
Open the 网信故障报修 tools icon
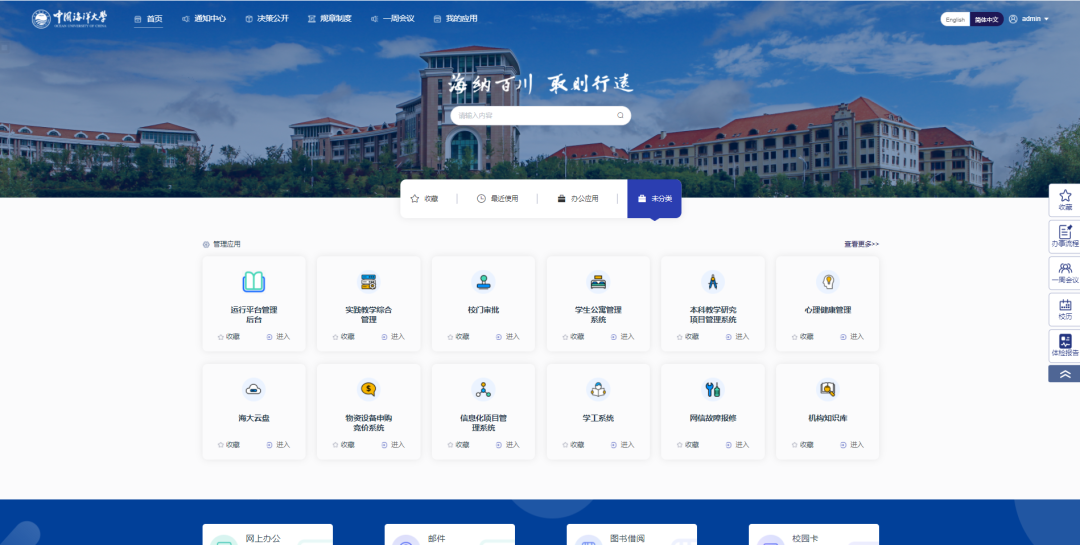pyautogui.click(x=713, y=389)
